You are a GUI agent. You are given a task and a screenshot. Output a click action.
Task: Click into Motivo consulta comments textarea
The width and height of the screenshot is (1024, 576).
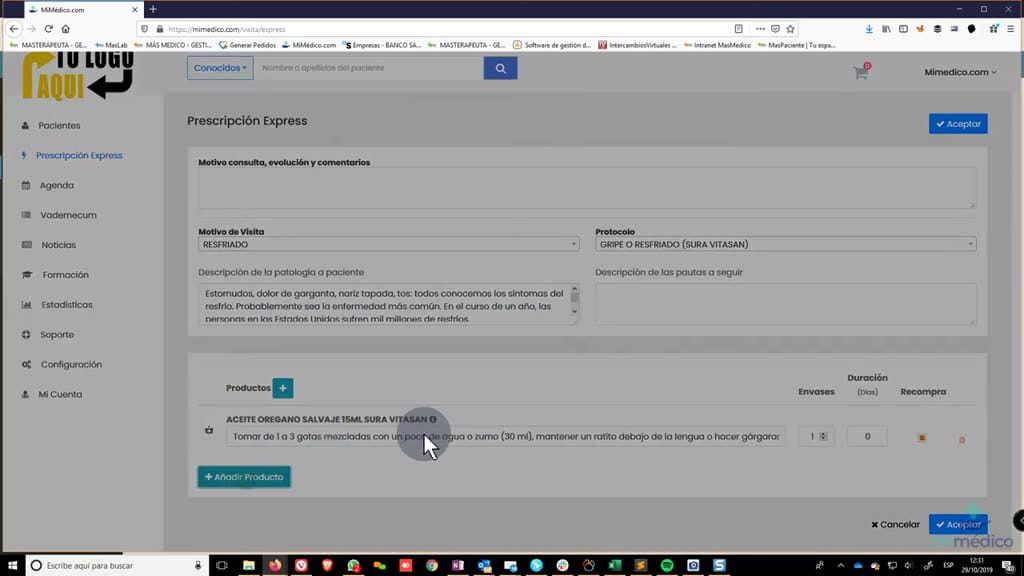pyautogui.click(x=587, y=188)
